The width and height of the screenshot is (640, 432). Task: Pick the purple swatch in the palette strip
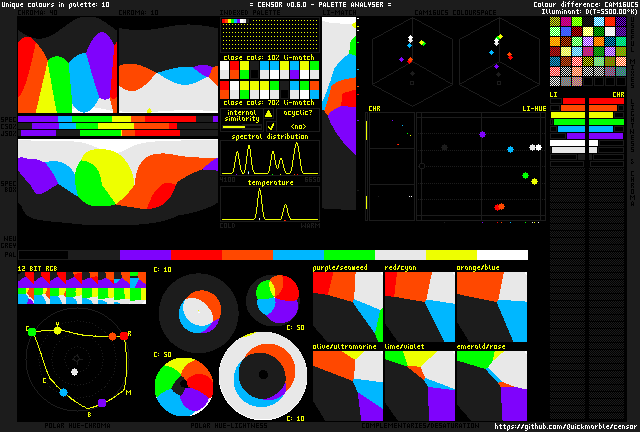[145, 255]
